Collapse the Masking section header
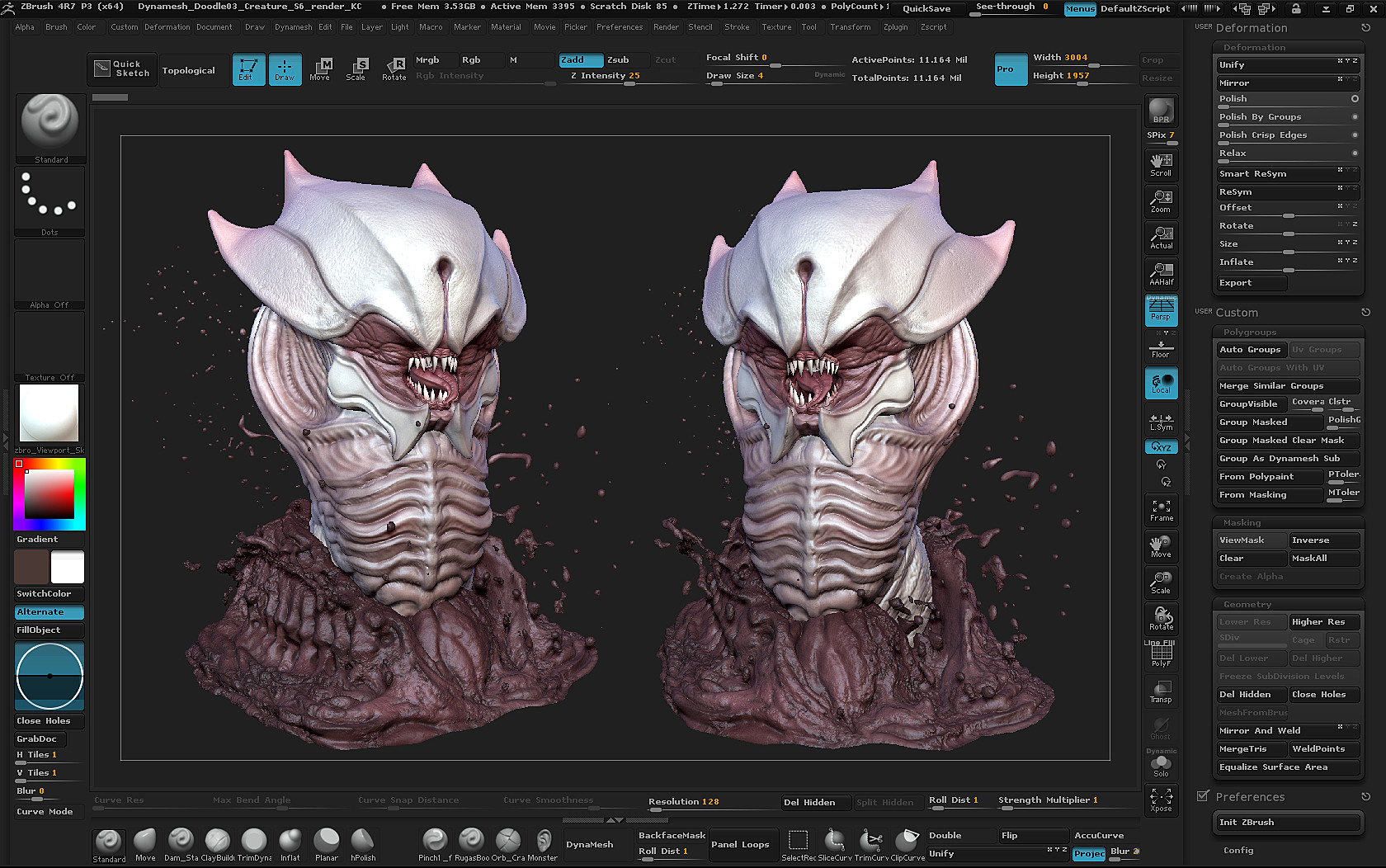 point(1242,523)
